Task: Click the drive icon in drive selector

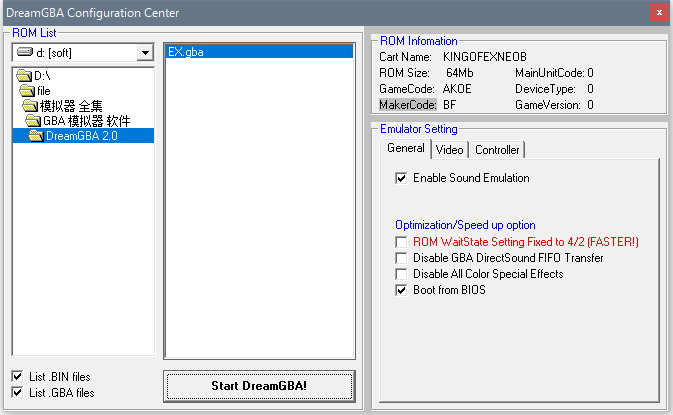Action: pos(24,52)
